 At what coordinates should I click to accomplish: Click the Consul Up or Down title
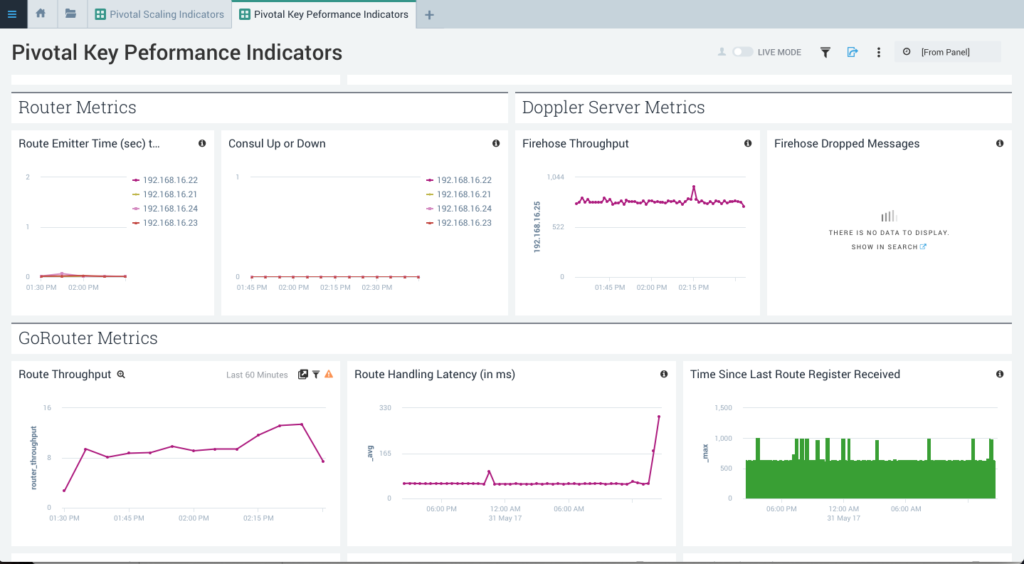click(277, 144)
